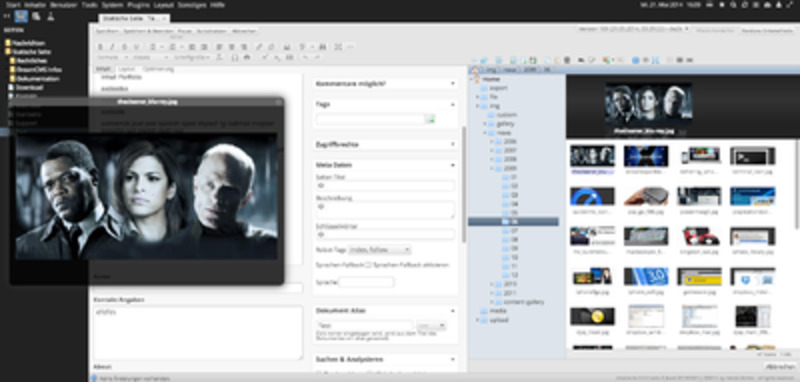
Task: Open find and replace binoculars icon
Action: pos(322,46)
